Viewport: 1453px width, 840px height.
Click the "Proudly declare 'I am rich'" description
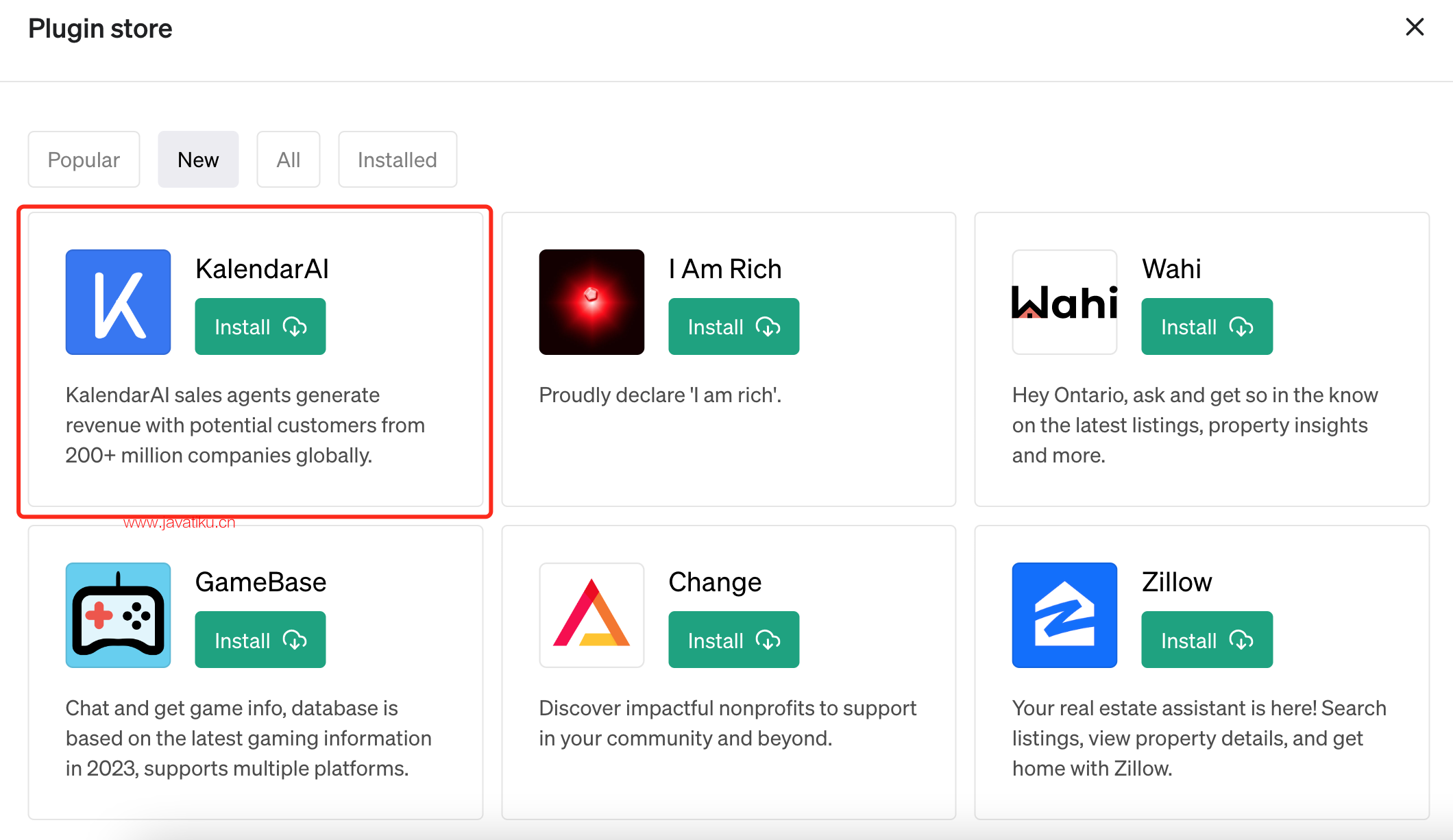[660, 395]
